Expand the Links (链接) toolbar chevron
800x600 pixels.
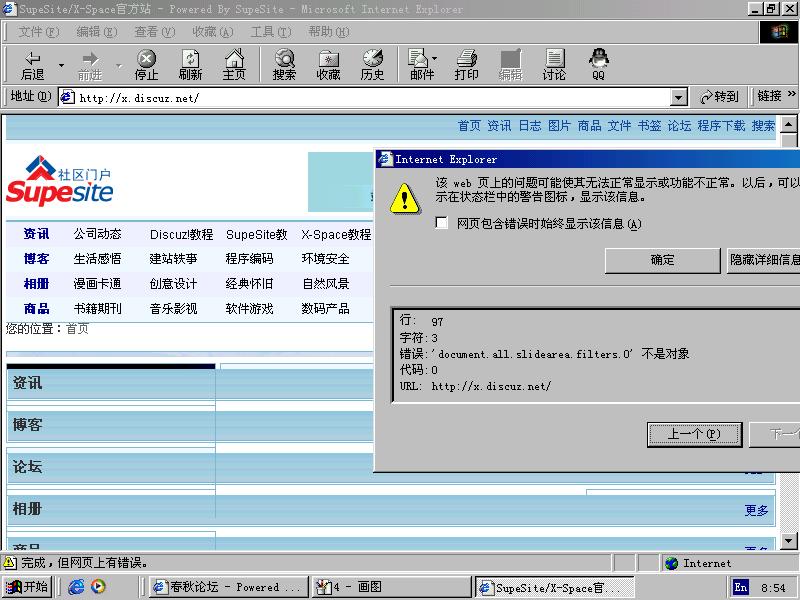click(x=792, y=94)
